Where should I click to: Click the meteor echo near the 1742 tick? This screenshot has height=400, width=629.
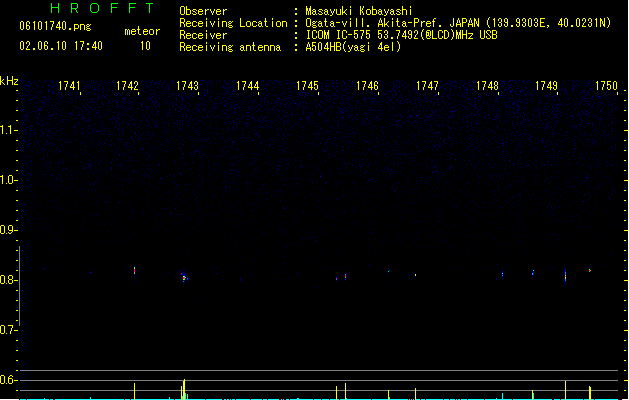(134, 270)
